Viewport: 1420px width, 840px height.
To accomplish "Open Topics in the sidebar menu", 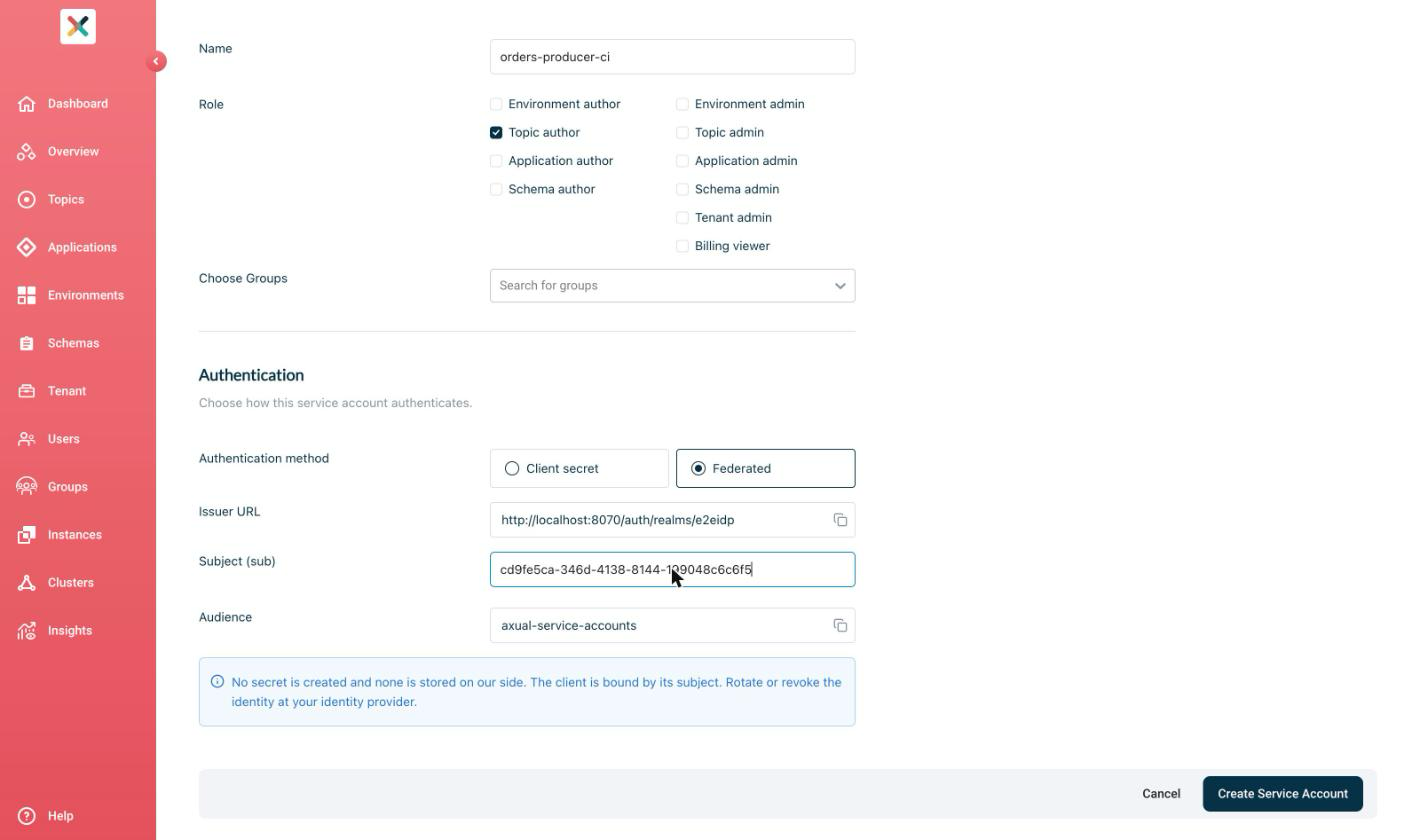I will click(66, 200).
